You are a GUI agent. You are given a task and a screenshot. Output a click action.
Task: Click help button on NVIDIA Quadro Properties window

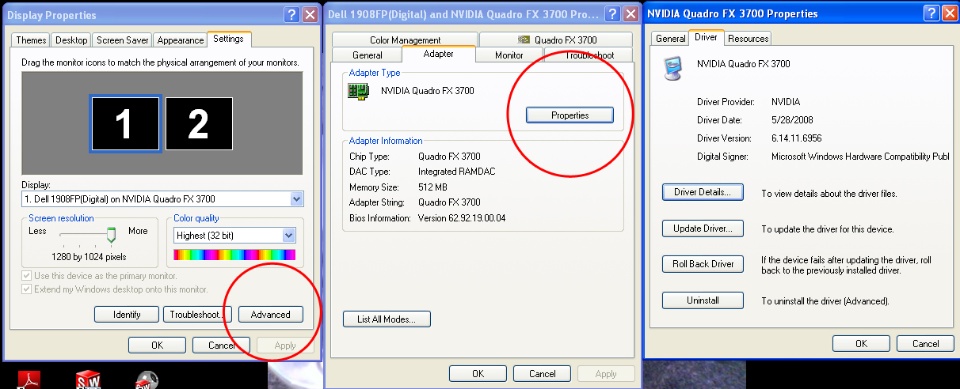coord(931,13)
